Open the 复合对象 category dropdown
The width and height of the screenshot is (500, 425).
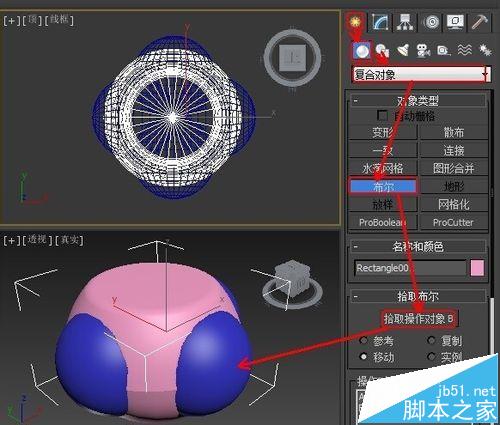point(421,74)
